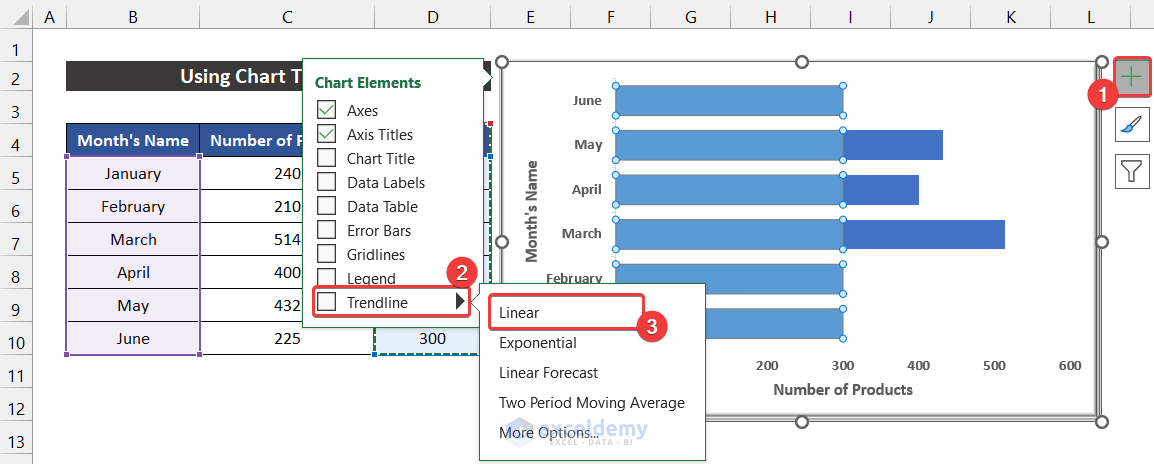The width and height of the screenshot is (1154, 464).
Task: Choose Exponential trendline option
Action: pos(538,343)
